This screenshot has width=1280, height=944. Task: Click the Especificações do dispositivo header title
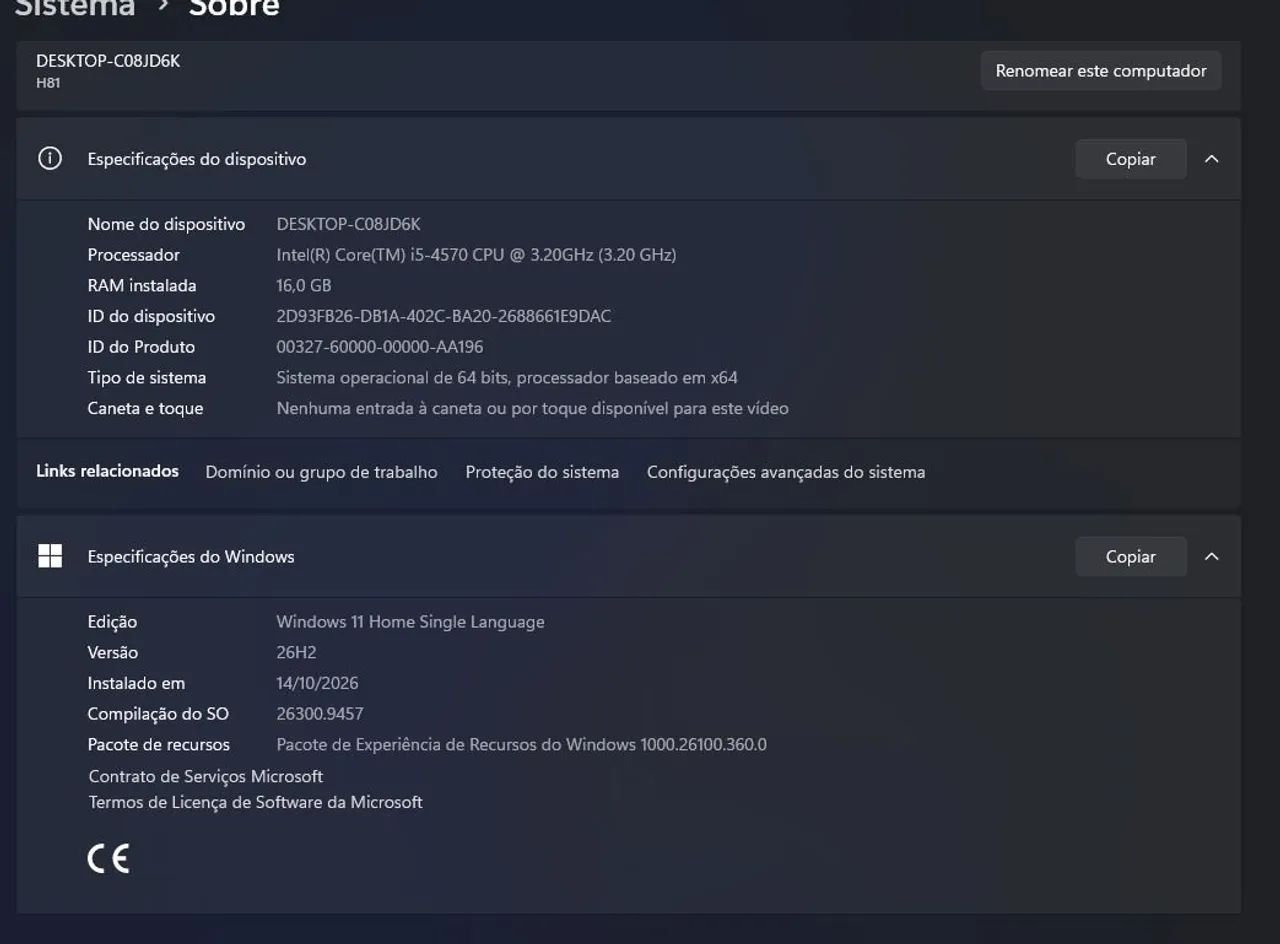pos(197,159)
